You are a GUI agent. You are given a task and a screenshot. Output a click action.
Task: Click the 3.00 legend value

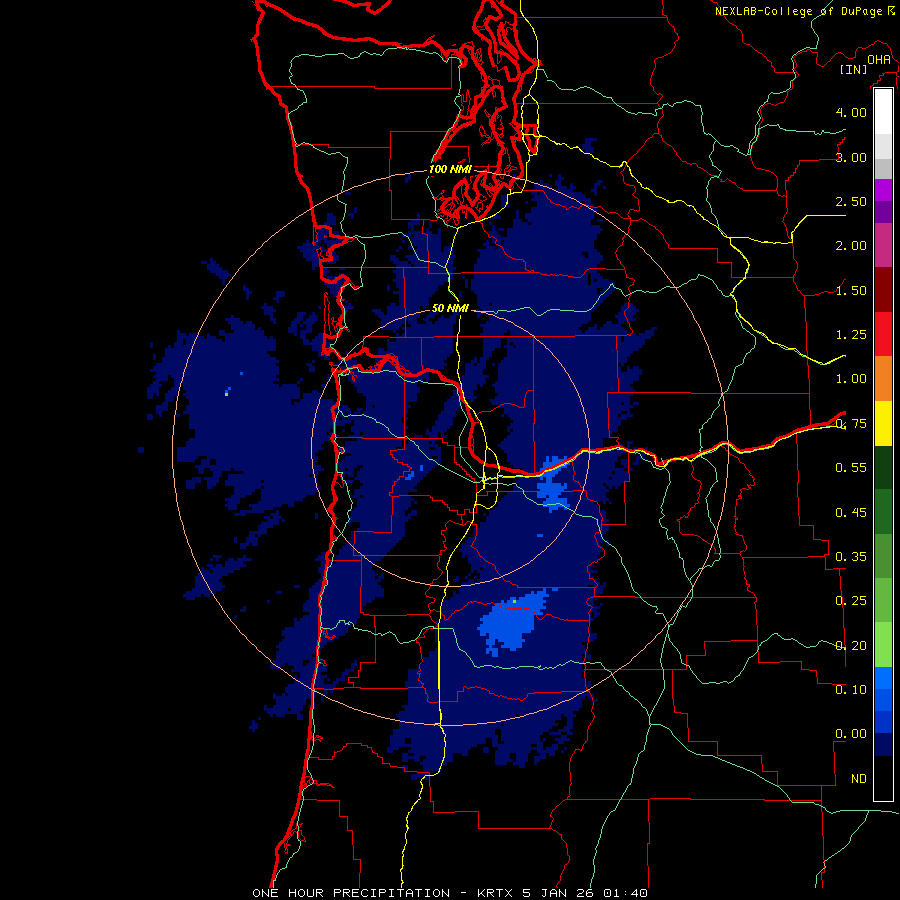point(851,157)
